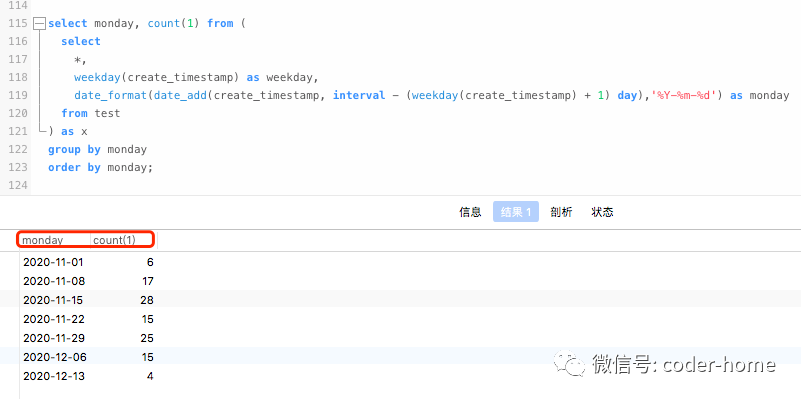Screen dimensions: 801x399
Task: Select result cell 2020-12-06
Action: click(55, 357)
